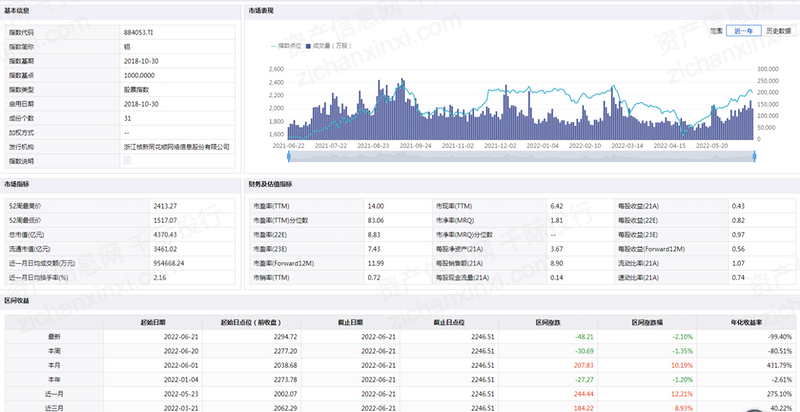This screenshot has height=412, width=800.
Task: Click the 市盈率(23E) value 7.43
Action: pyautogui.click(x=374, y=249)
